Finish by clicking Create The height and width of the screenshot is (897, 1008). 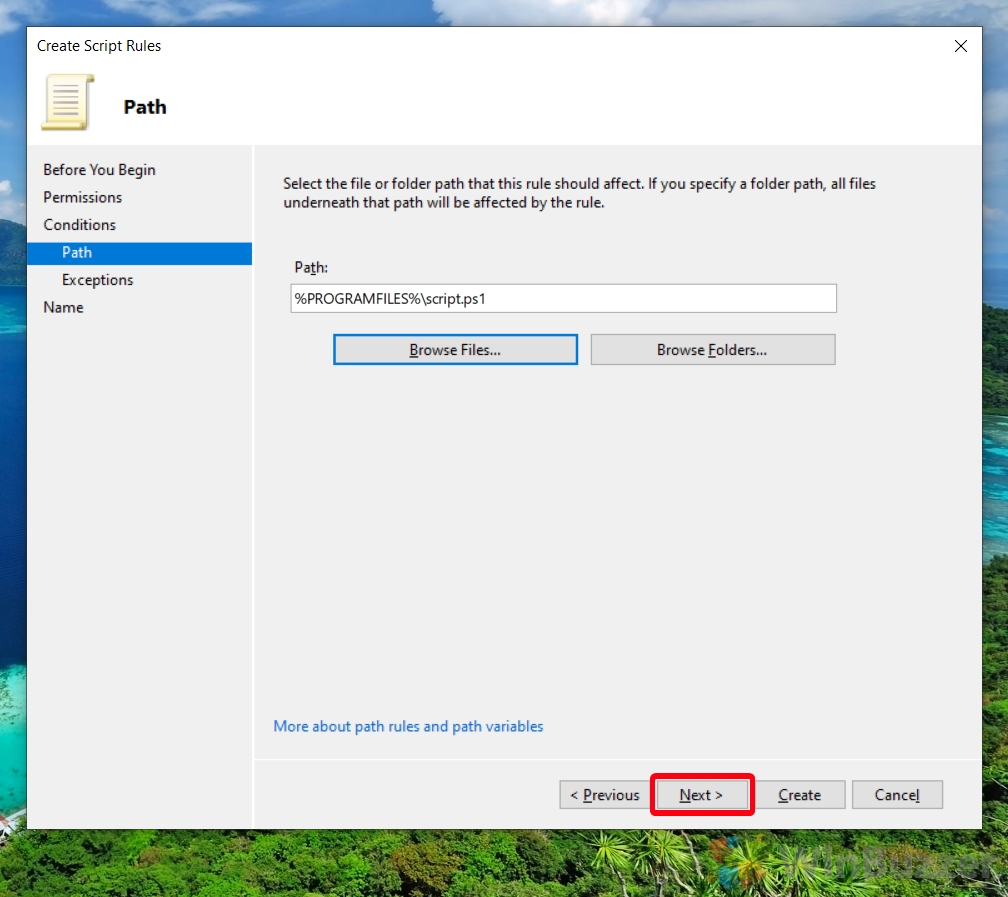pyautogui.click(x=800, y=794)
